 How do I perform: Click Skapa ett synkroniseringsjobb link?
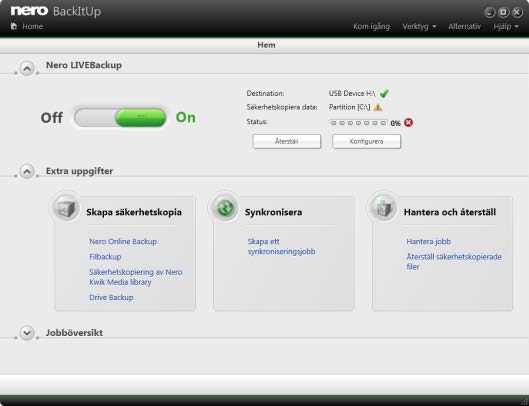point(281,247)
